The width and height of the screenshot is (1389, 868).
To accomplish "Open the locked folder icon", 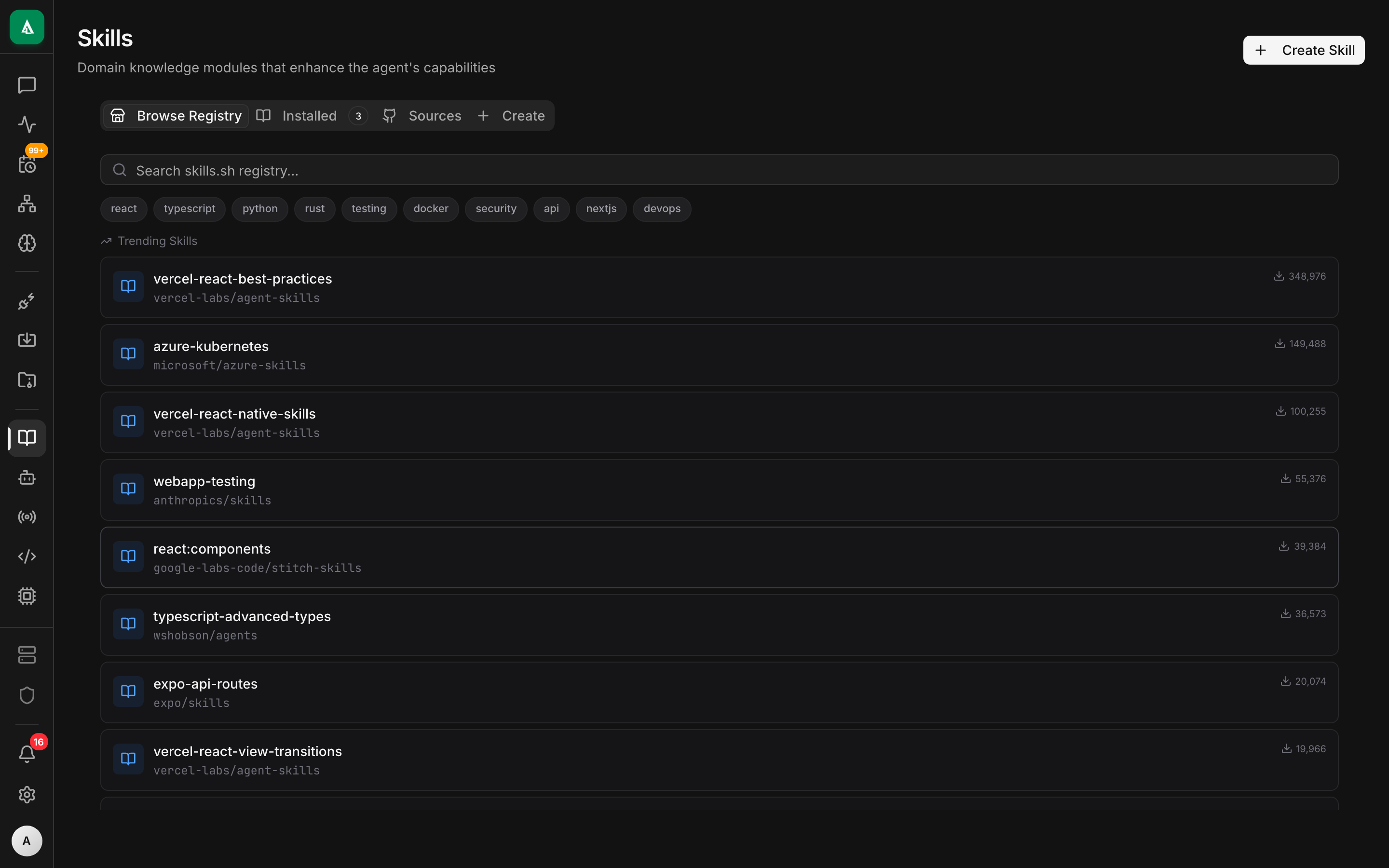I will tap(27, 380).
